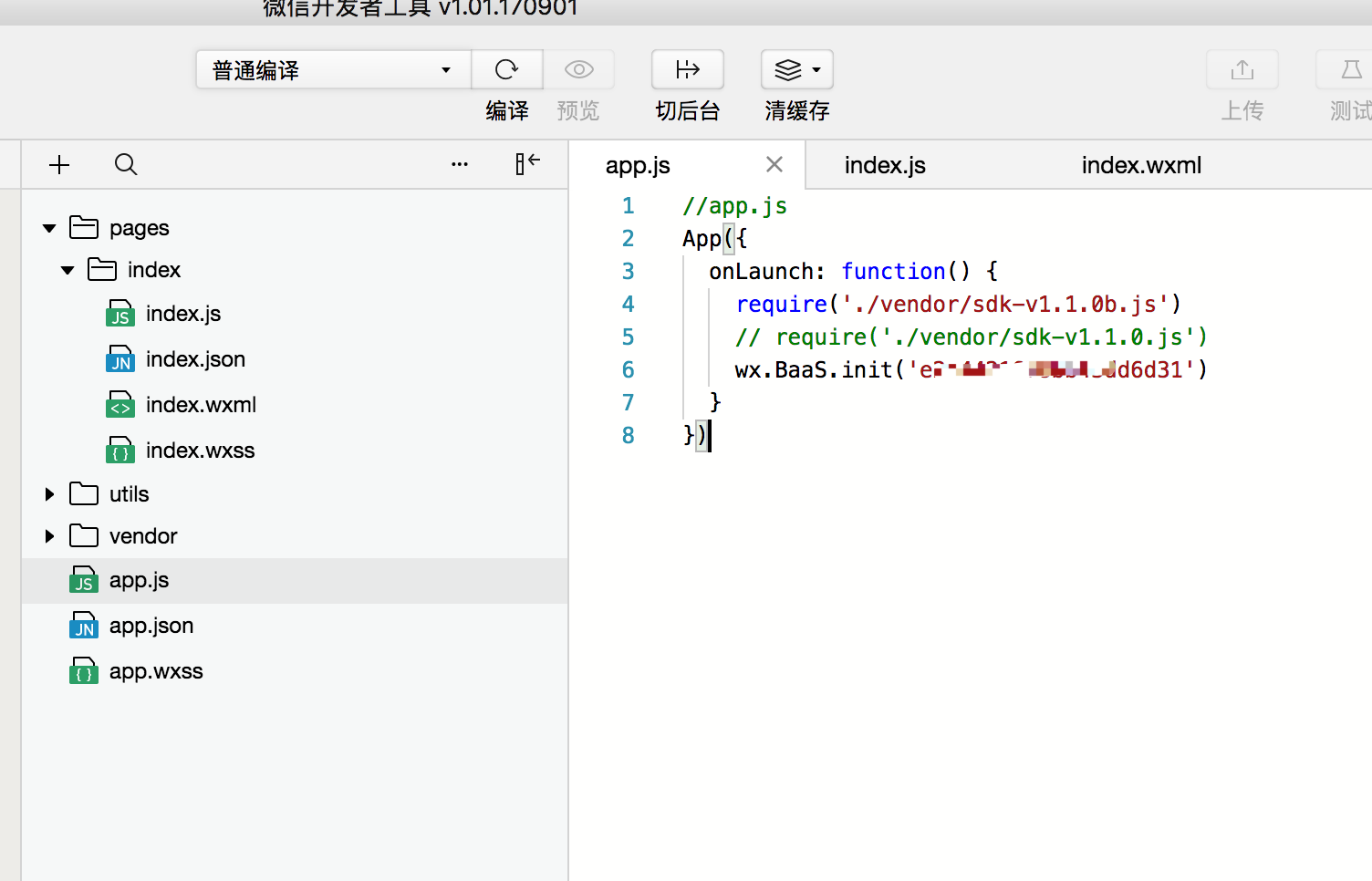The image size is (1372, 881).
Task: Click the plus icon to add file
Action: pos(59,165)
